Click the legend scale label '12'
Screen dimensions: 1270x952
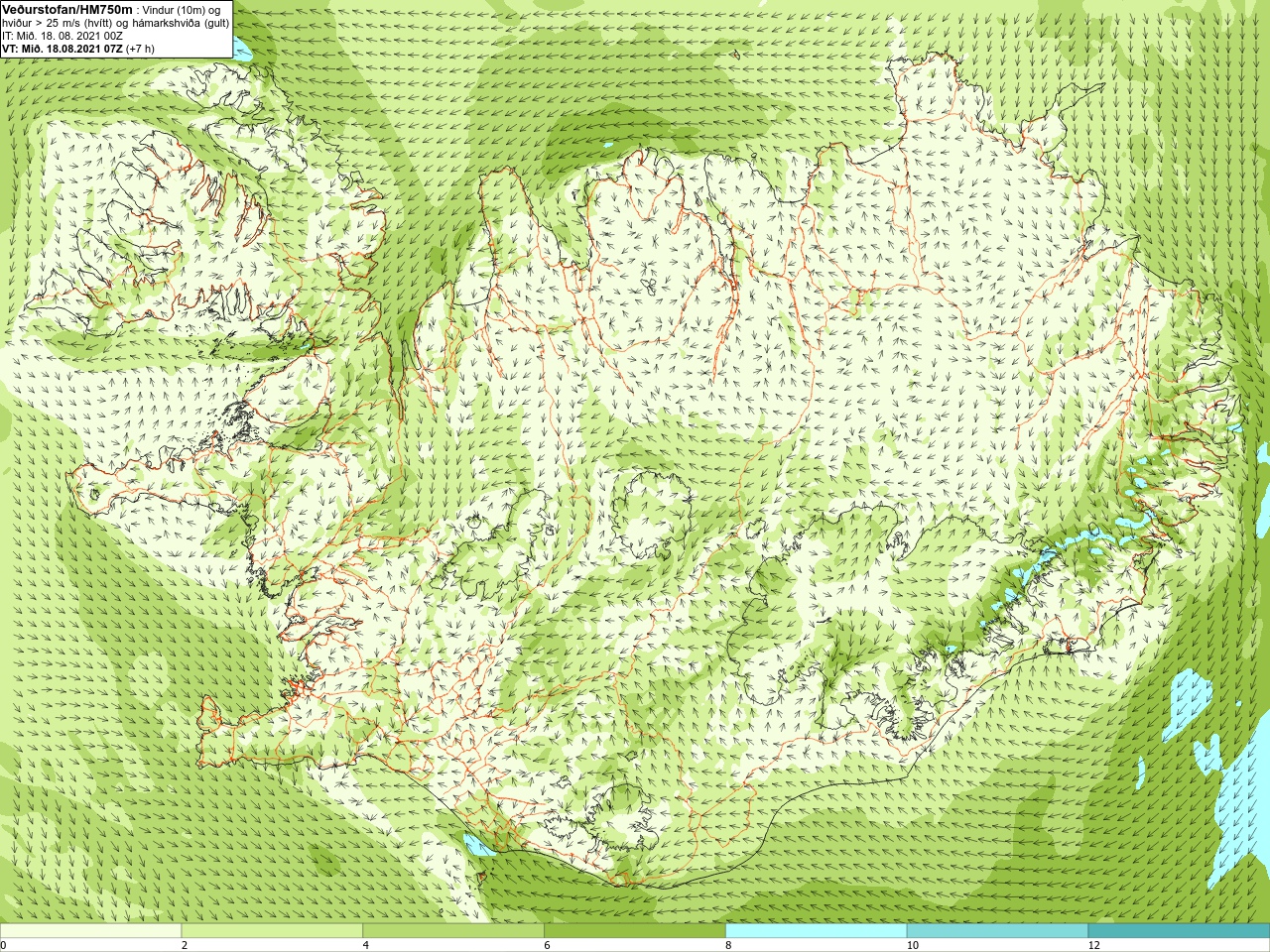tap(1094, 945)
